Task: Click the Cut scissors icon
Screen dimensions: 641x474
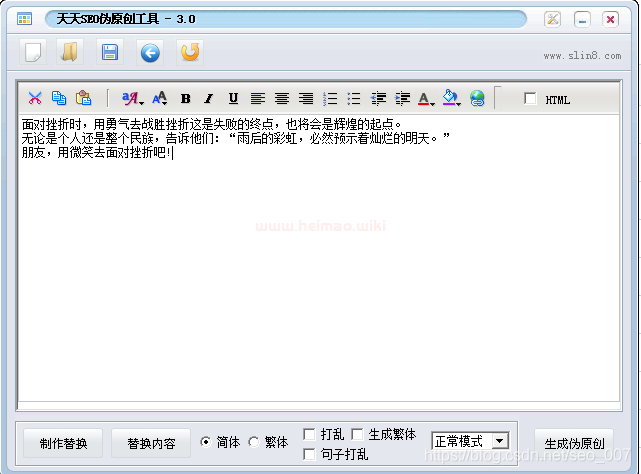Action: coord(35,98)
